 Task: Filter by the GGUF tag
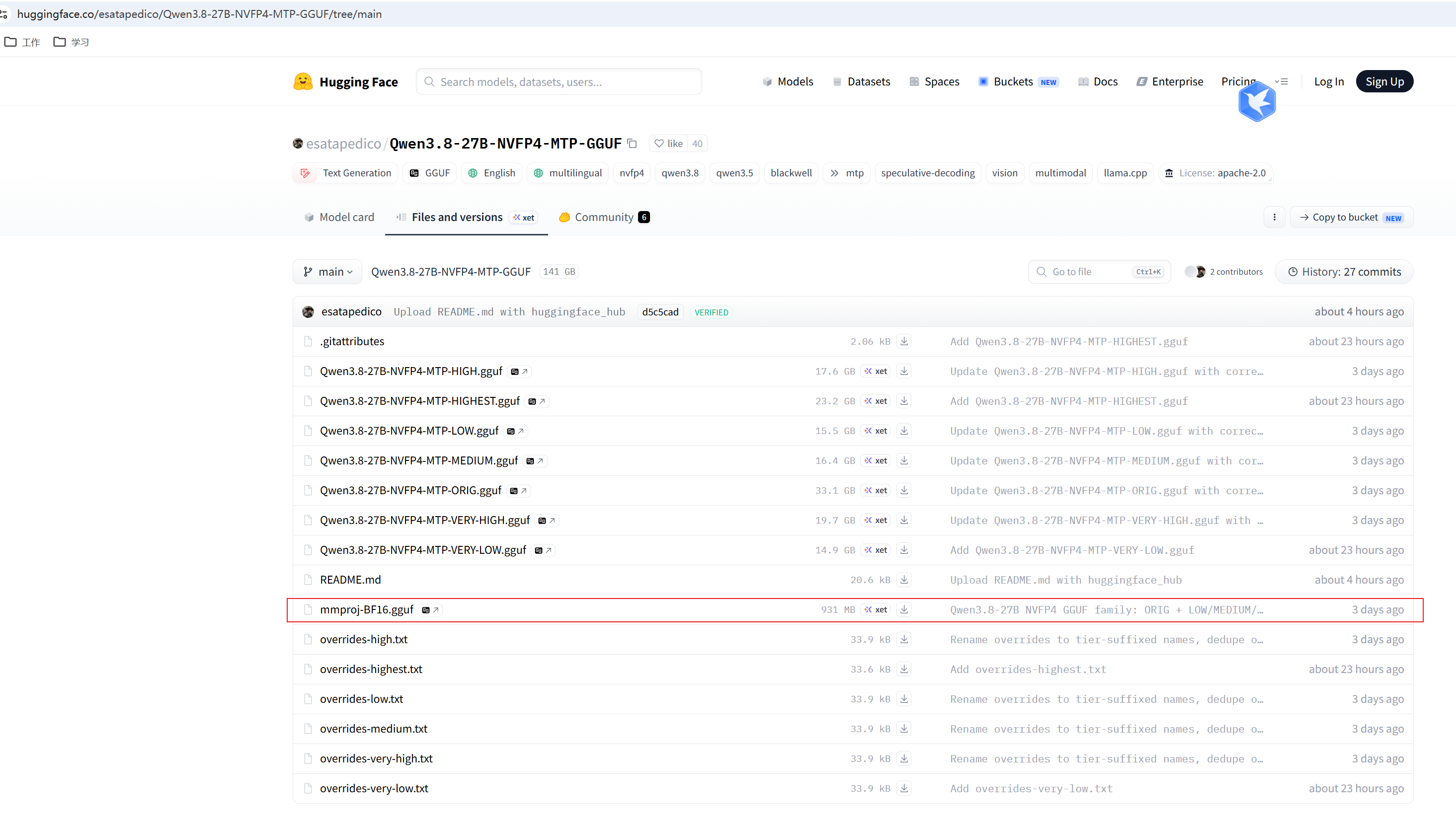[430, 173]
